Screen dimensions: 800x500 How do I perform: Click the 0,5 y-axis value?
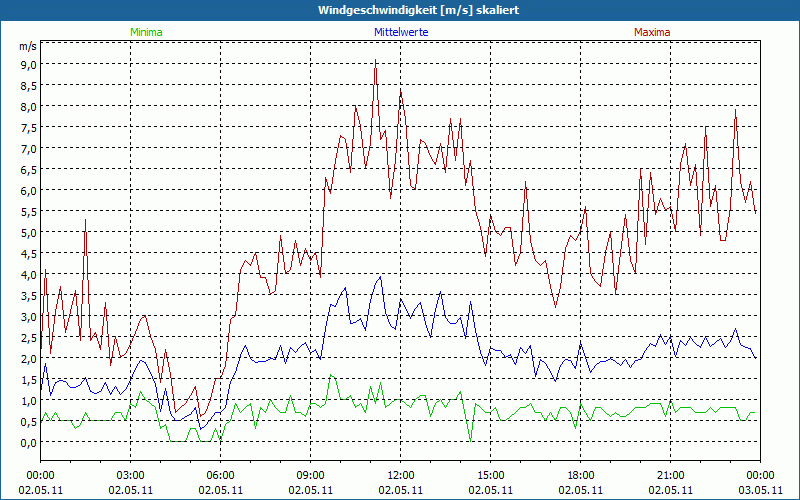point(29,421)
